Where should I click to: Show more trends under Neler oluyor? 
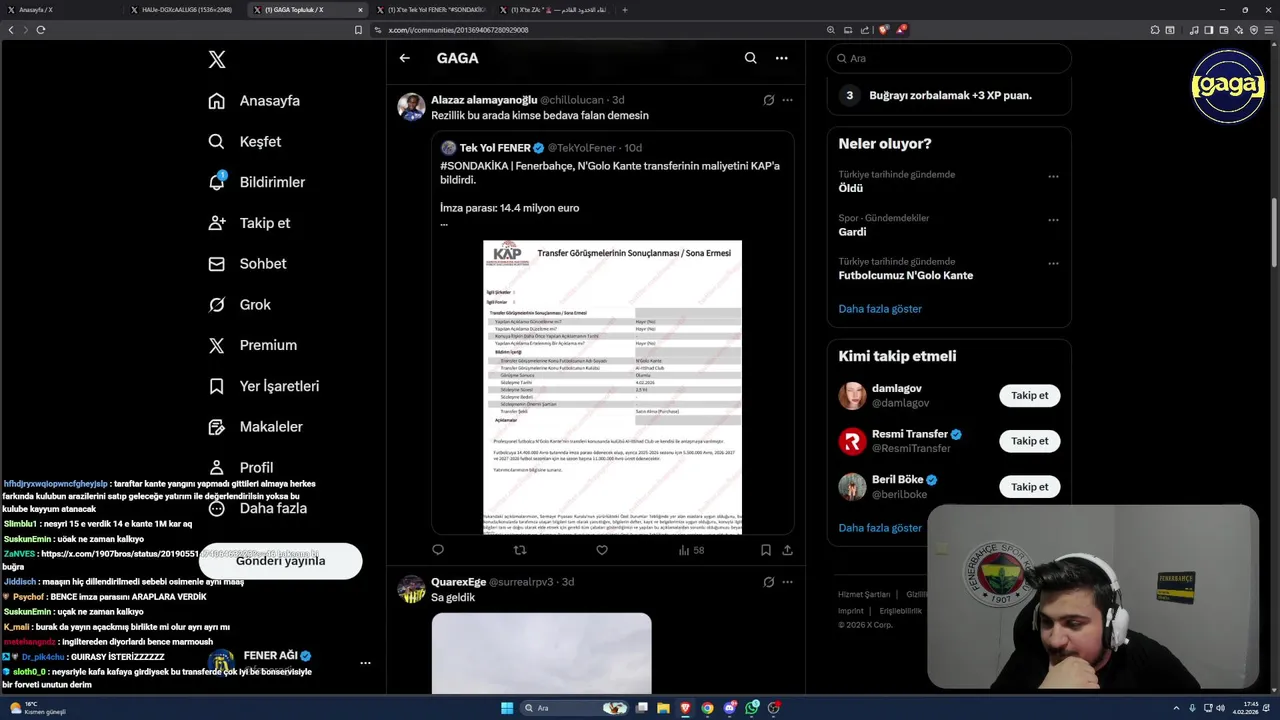click(880, 309)
